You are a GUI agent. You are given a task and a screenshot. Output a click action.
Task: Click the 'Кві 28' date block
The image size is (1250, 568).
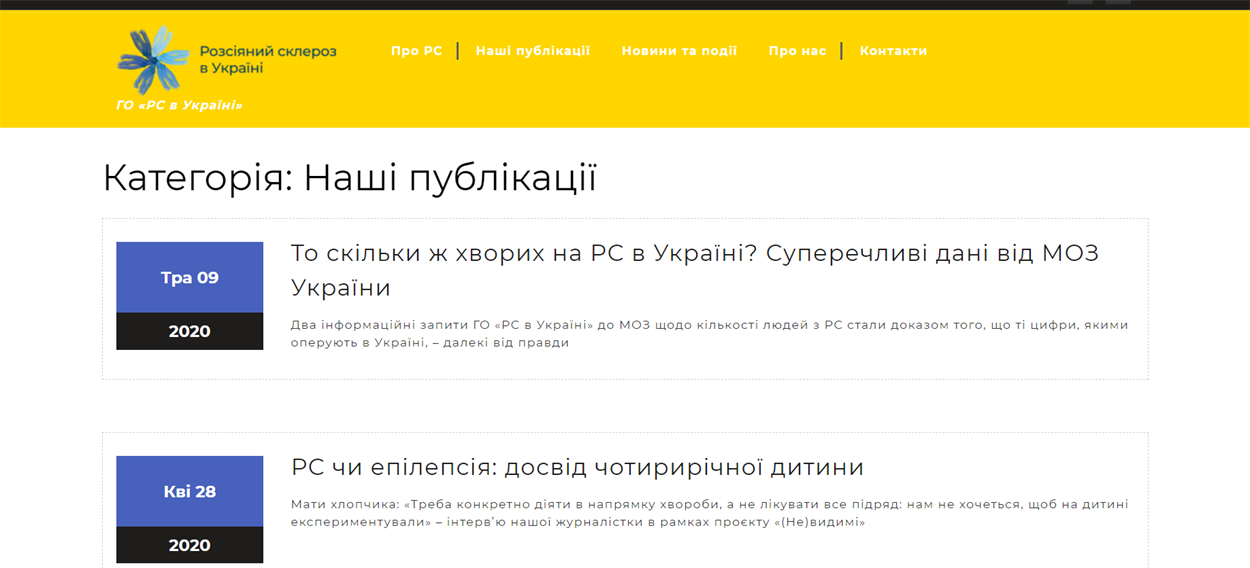coord(190,491)
